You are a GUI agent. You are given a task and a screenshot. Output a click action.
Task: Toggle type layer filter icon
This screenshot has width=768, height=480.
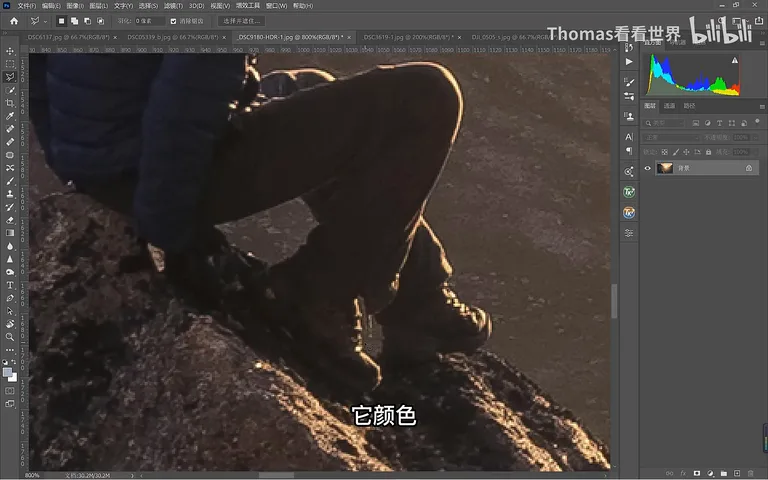[720, 123]
